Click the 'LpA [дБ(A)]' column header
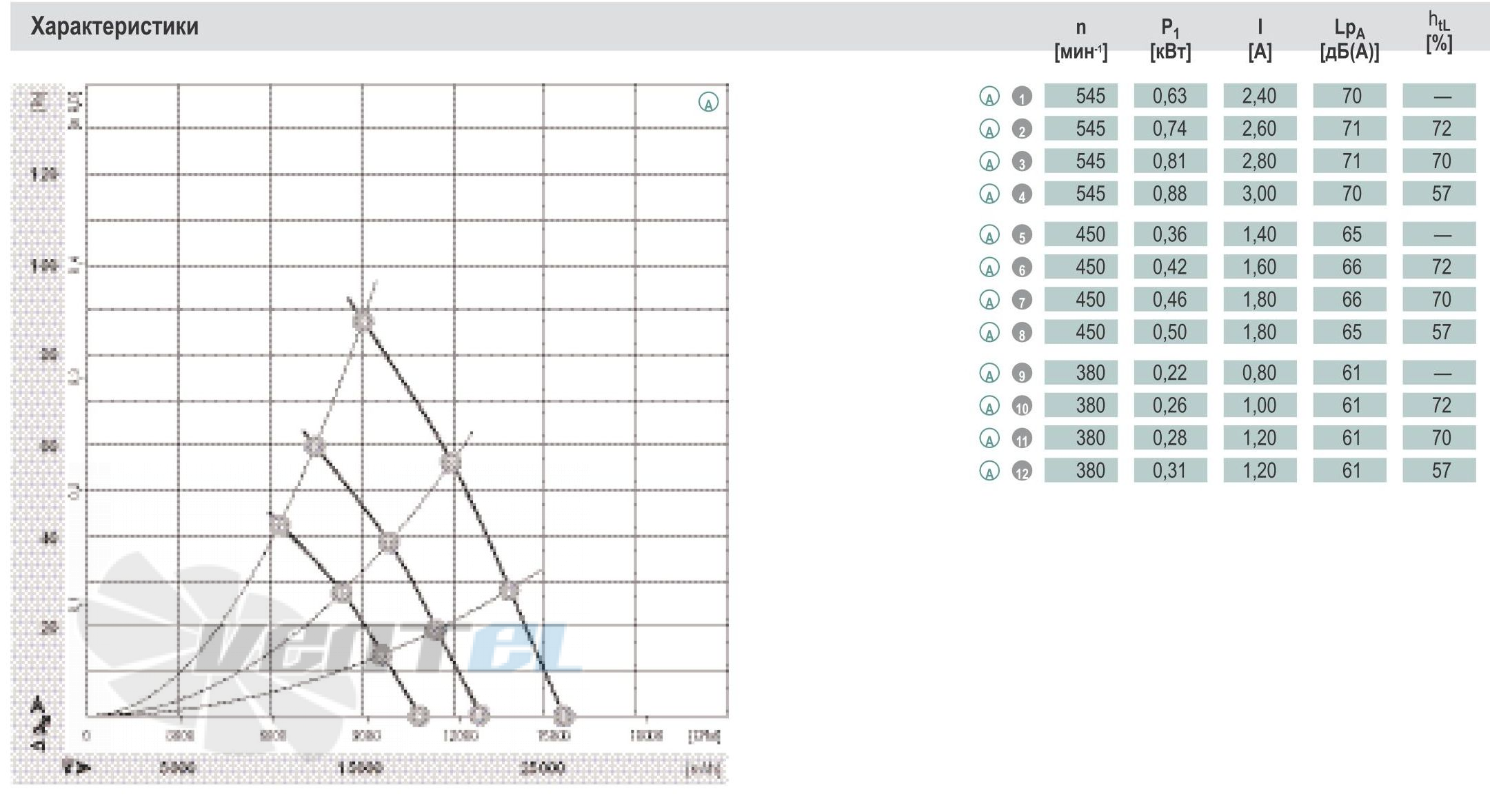This screenshot has width=1490, height=812. (x=1349, y=39)
